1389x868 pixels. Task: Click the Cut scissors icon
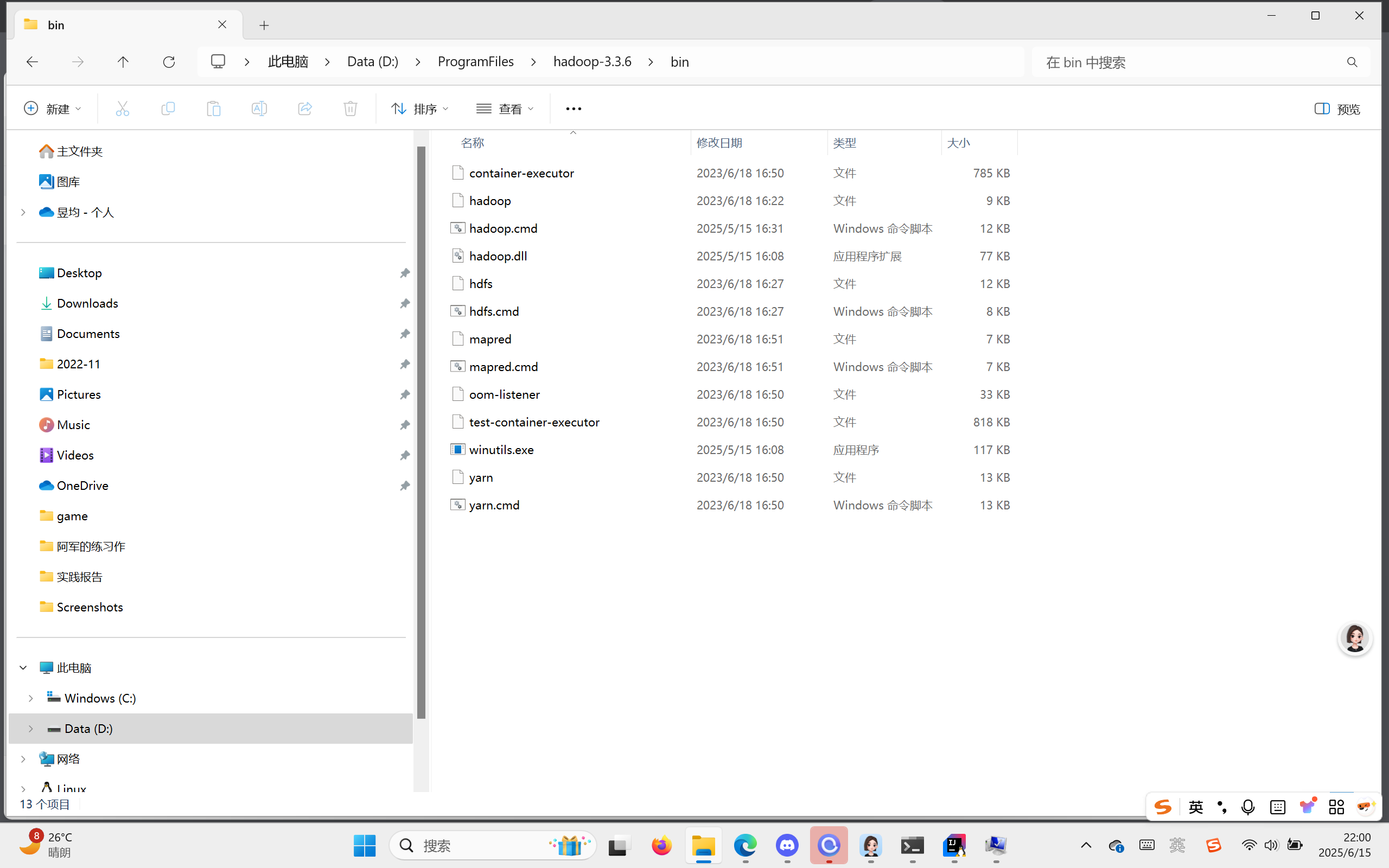[122, 108]
